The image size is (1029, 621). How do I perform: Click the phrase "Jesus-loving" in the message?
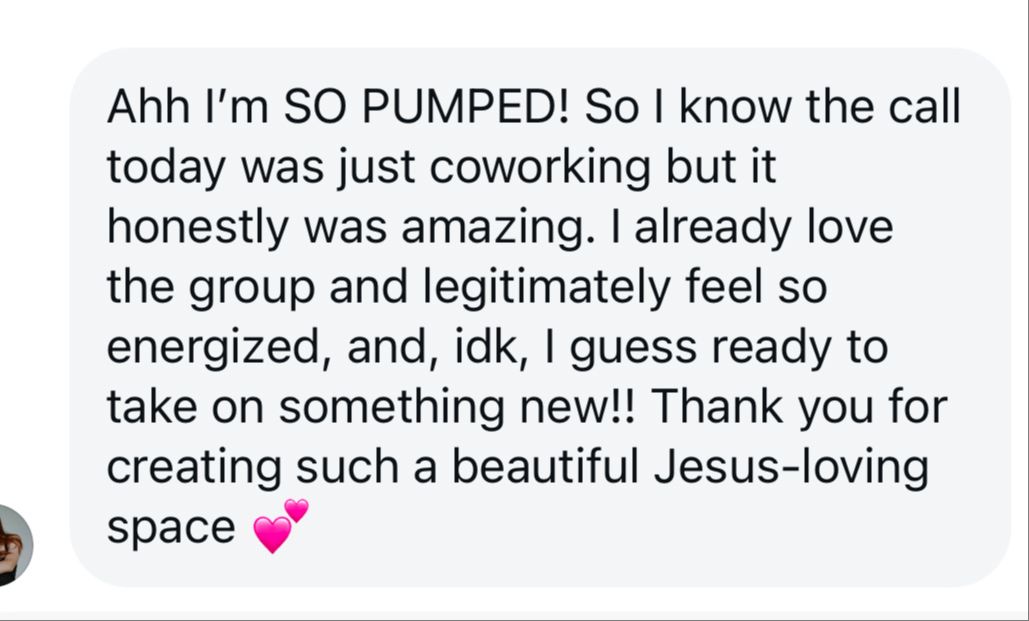click(x=791, y=467)
